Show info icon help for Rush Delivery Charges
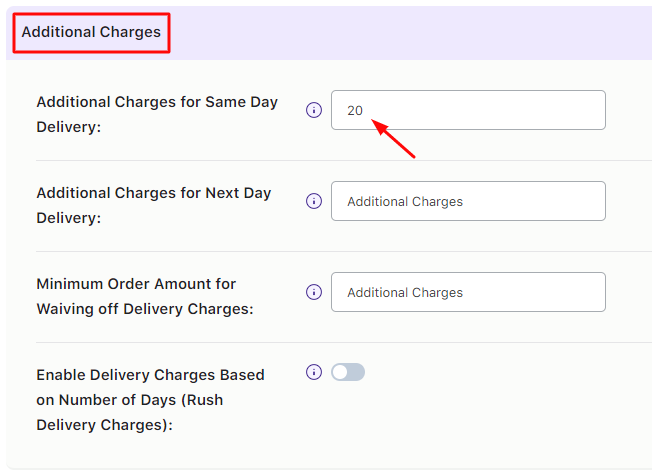Viewport: 652px width, 475px height. (313, 372)
